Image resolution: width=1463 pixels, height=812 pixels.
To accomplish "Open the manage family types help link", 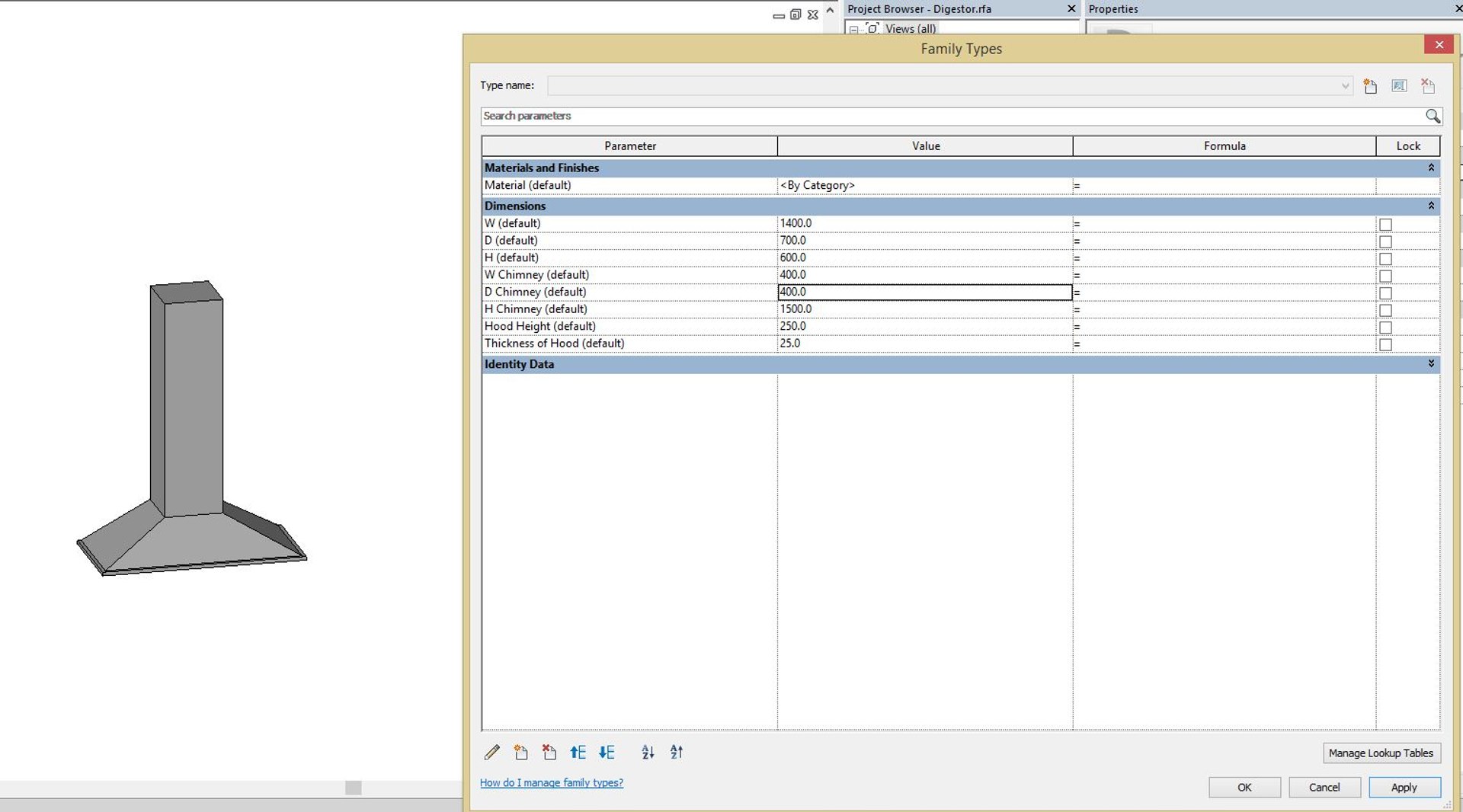I will pyautogui.click(x=552, y=783).
